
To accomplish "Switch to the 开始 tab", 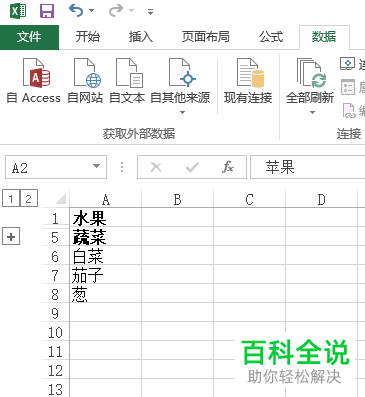I will tap(88, 37).
